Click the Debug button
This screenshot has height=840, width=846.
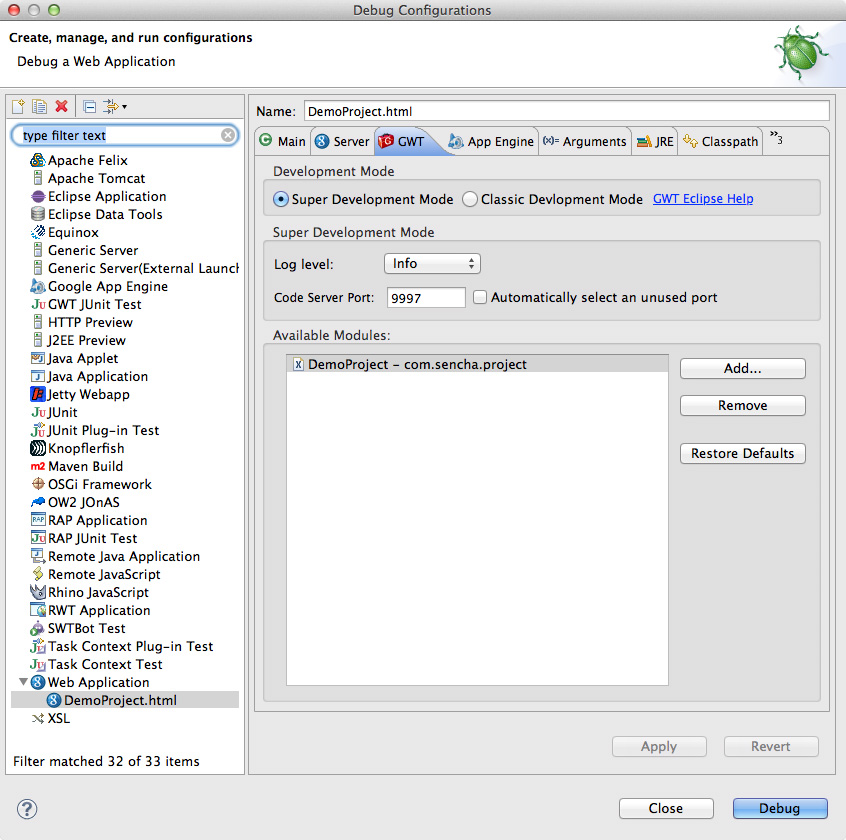coord(780,808)
